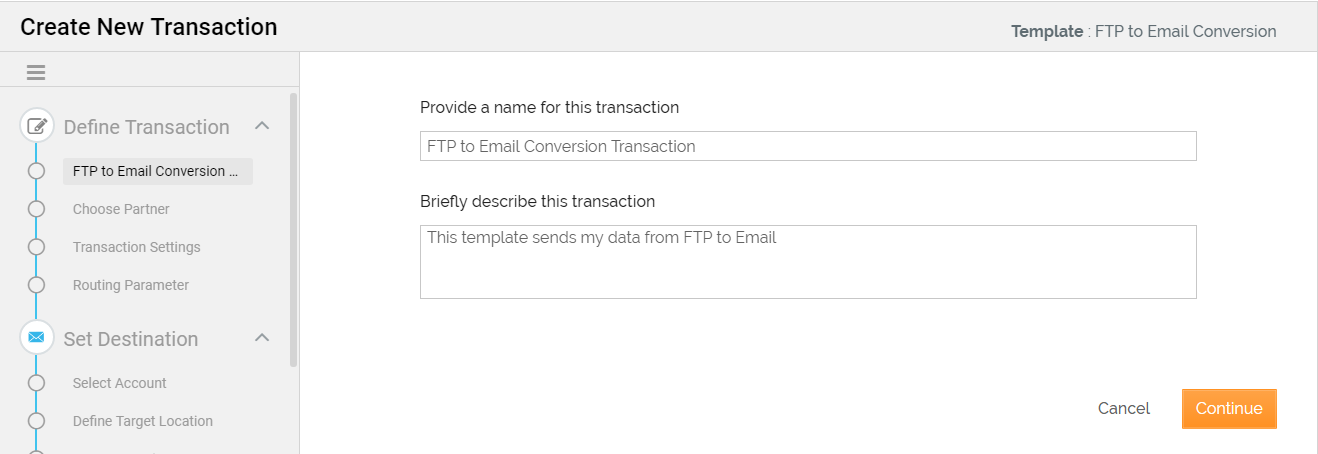The width and height of the screenshot is (1318, 454).
Task: Click the hamburger menu icon in the sidebar
Action: tap(36, 72)
